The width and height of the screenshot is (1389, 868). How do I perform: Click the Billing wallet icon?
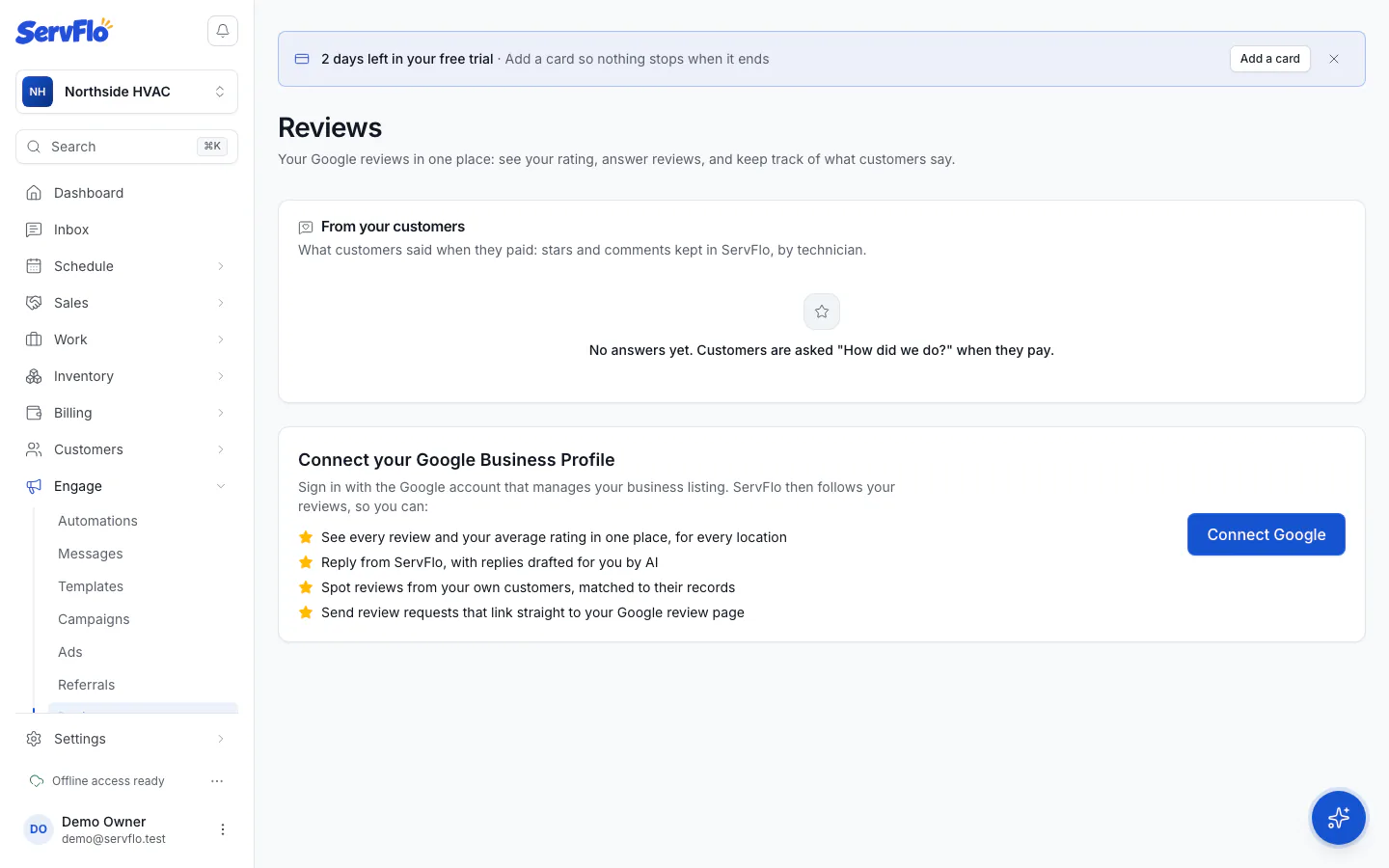click(x=34, y=413)
